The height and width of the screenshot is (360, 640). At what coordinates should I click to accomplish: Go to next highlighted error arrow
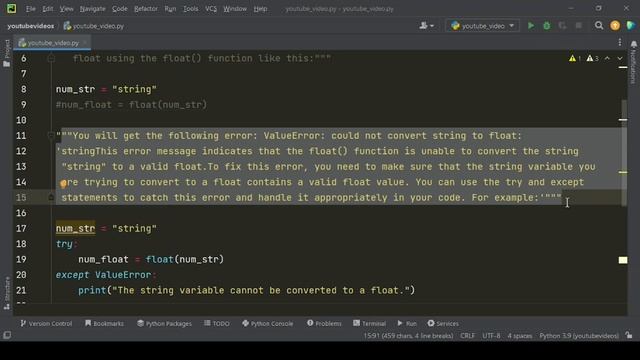[x=620, y=58]
